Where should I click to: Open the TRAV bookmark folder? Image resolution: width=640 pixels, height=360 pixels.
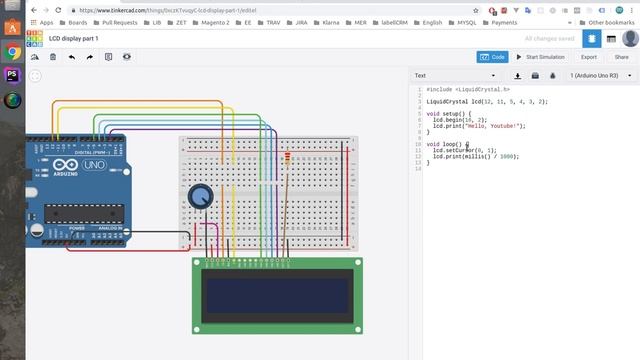click(269, 23)
